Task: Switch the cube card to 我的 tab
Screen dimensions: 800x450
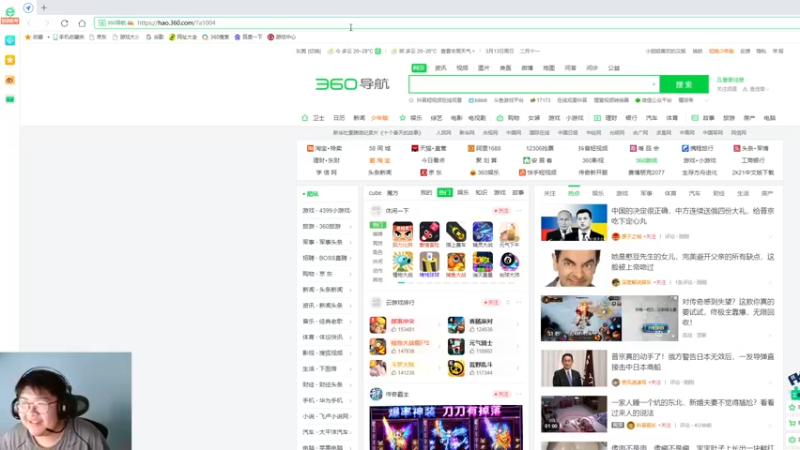Action: (426, 193)
